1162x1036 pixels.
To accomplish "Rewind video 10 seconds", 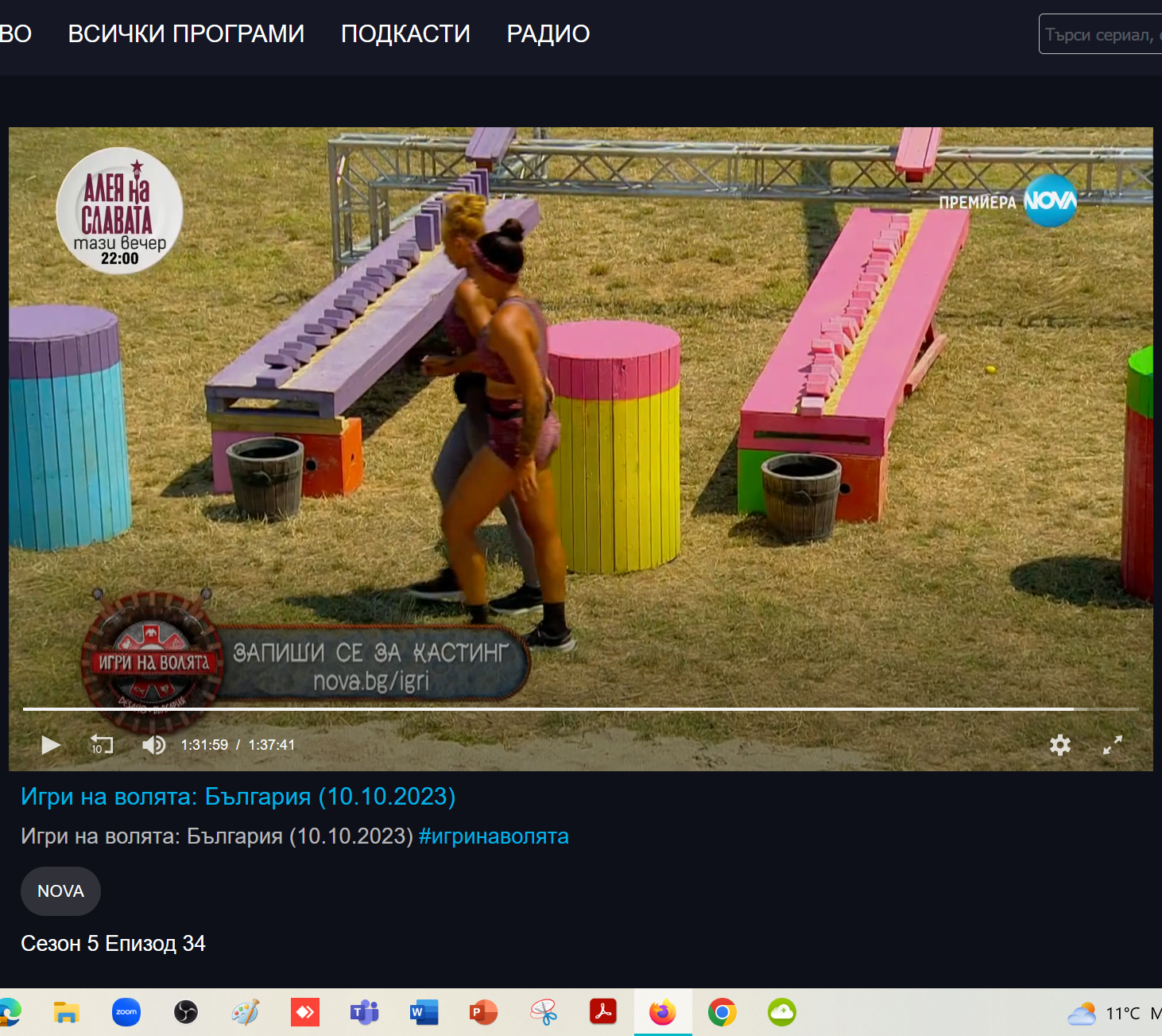I will [101, 745].
